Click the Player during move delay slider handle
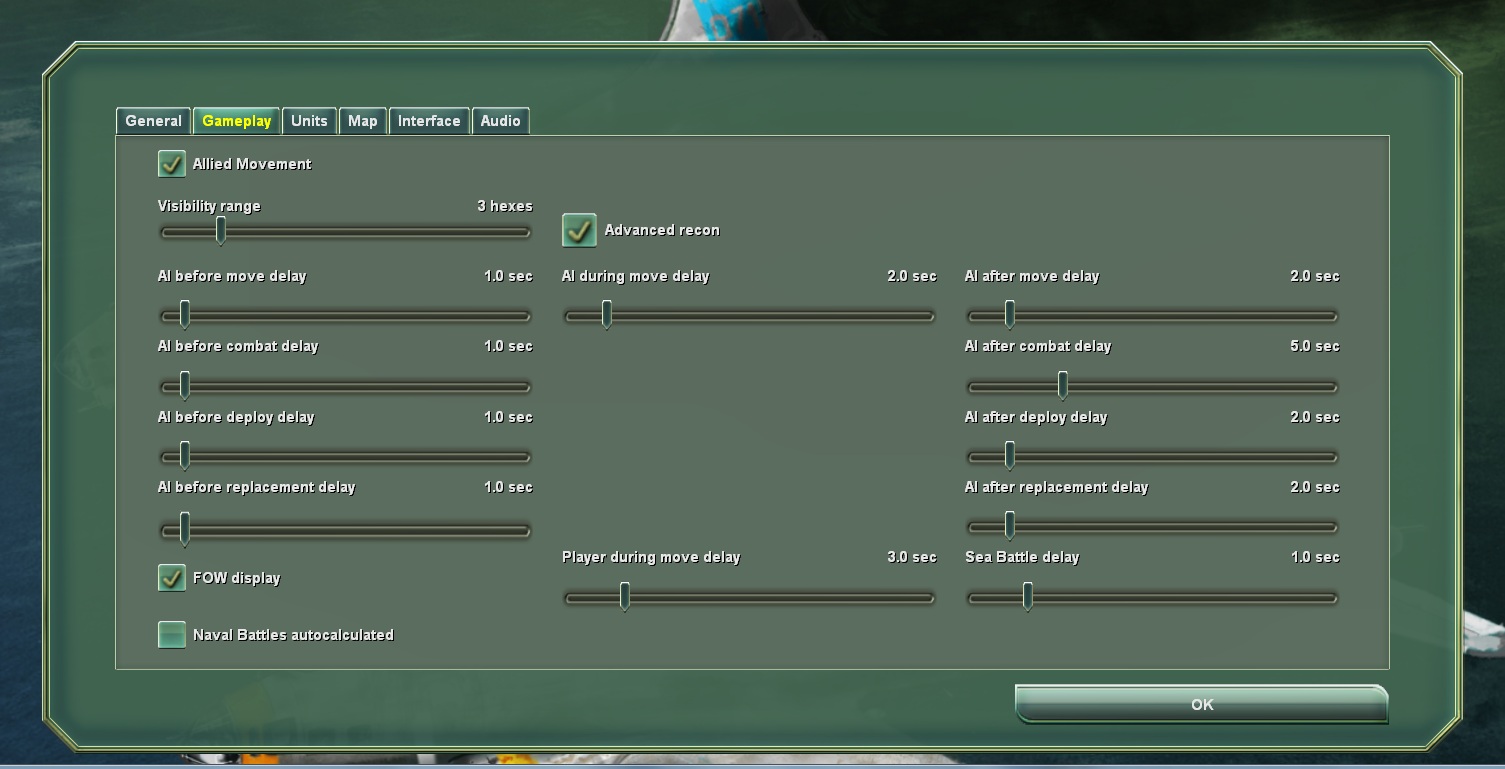The image size is (1505, 769). (625, 597)
